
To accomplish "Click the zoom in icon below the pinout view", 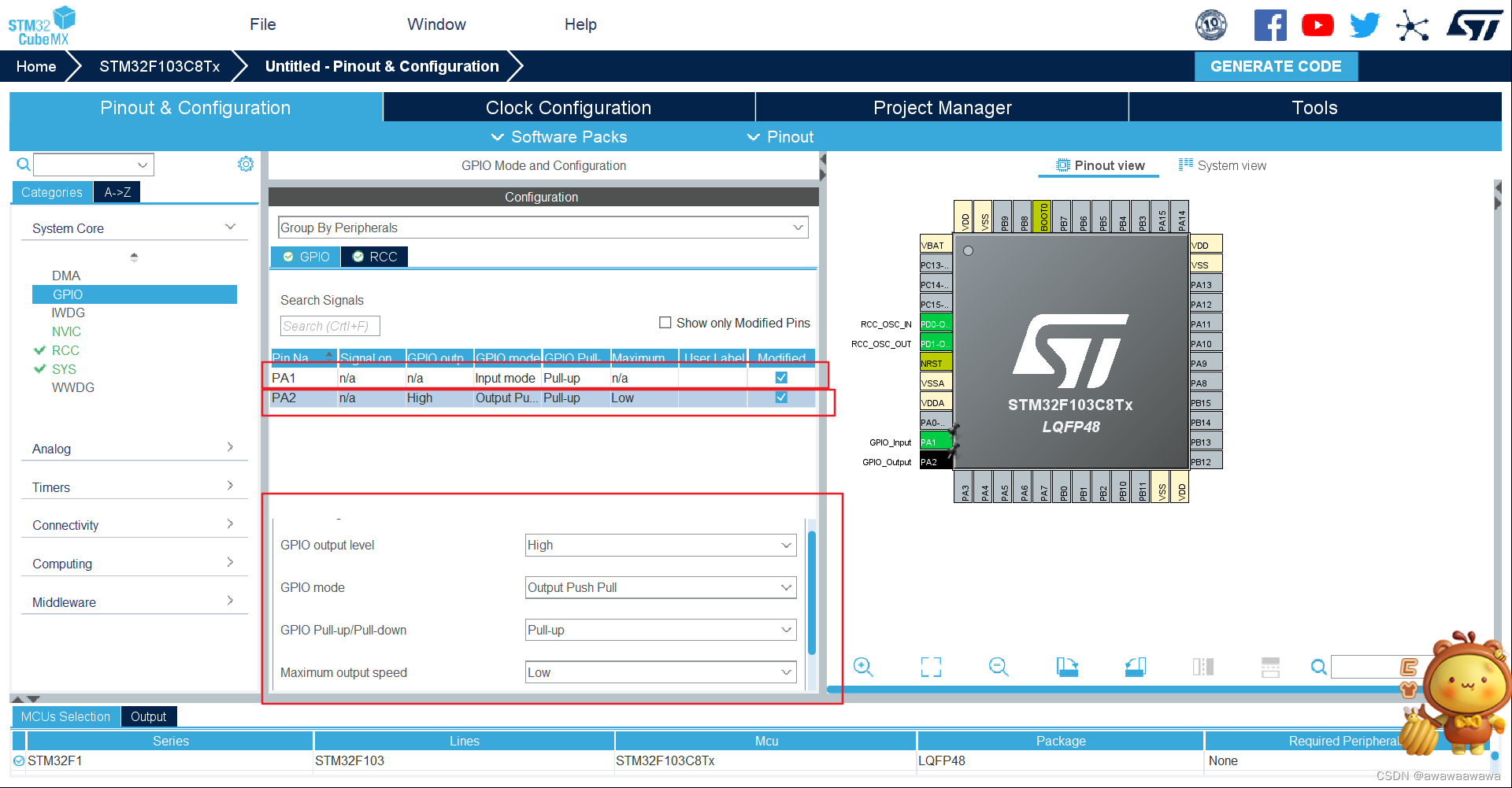I will click(x=863, y=667).
